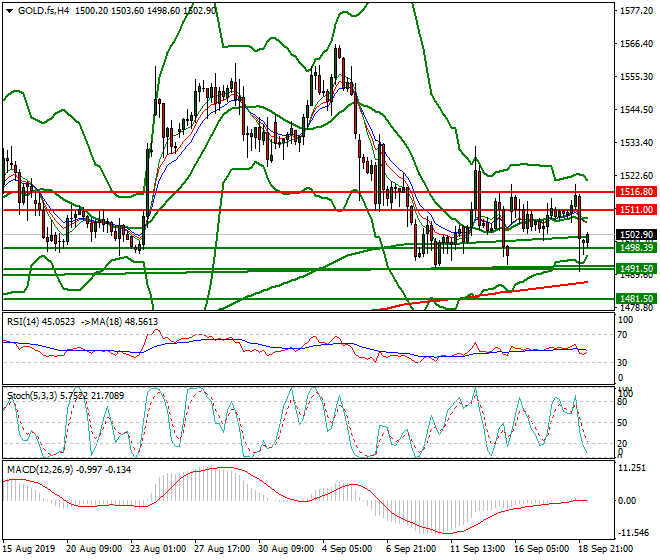Select the ->MA(18) 48.5613 label in the RSI panel

click(118, 322)
